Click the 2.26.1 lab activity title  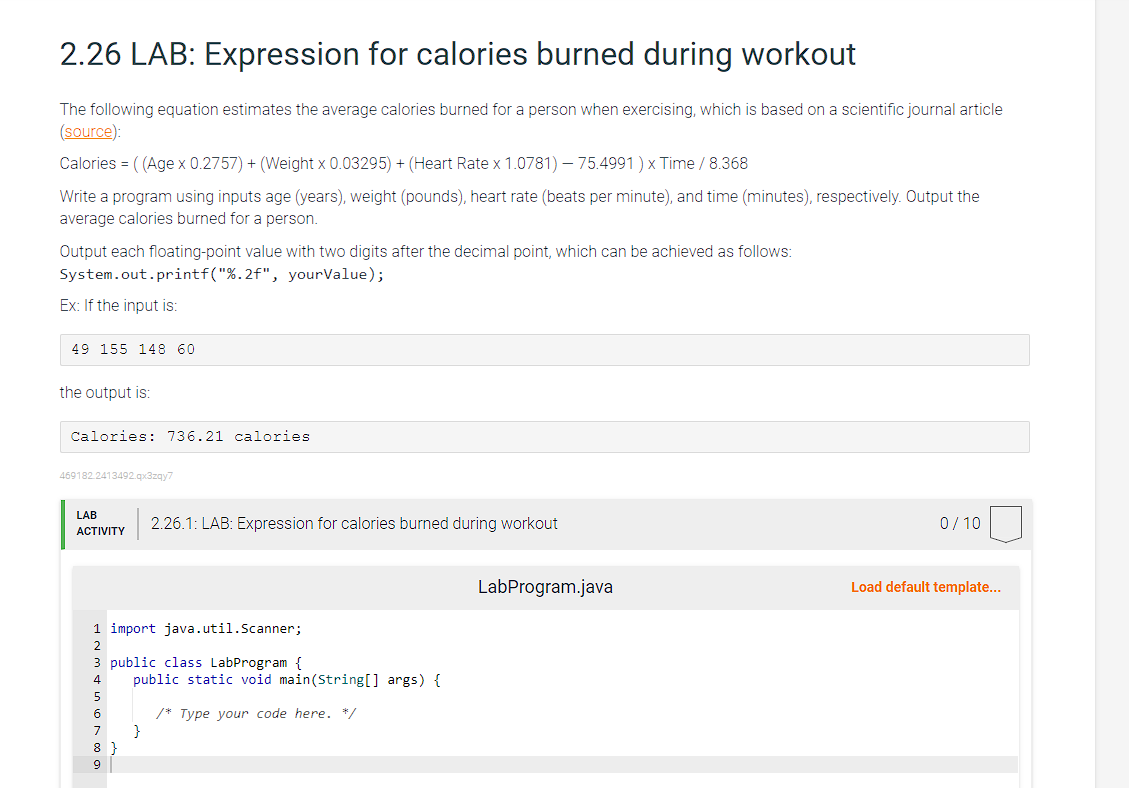pos(354,523)
